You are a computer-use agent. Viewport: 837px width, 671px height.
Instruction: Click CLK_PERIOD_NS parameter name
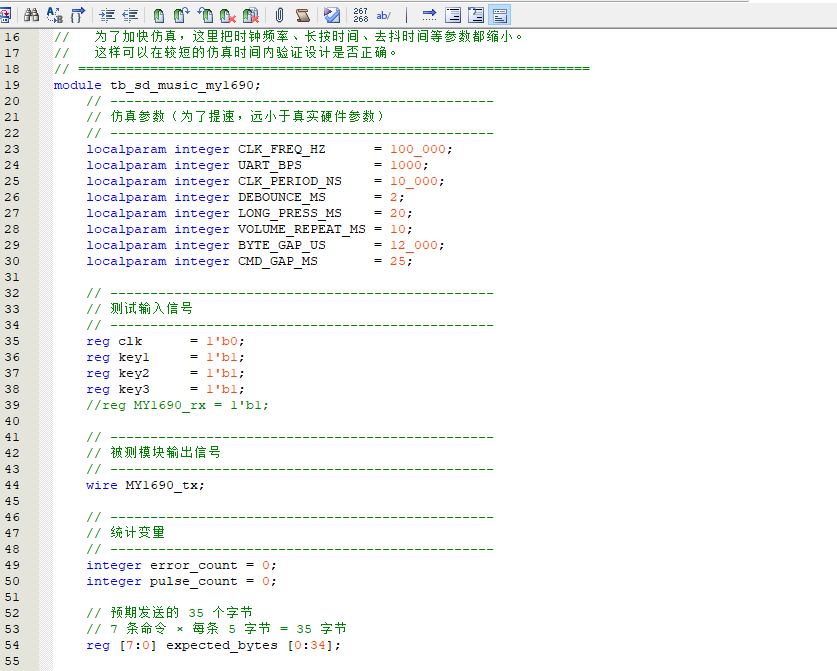(x=290, y=181)
